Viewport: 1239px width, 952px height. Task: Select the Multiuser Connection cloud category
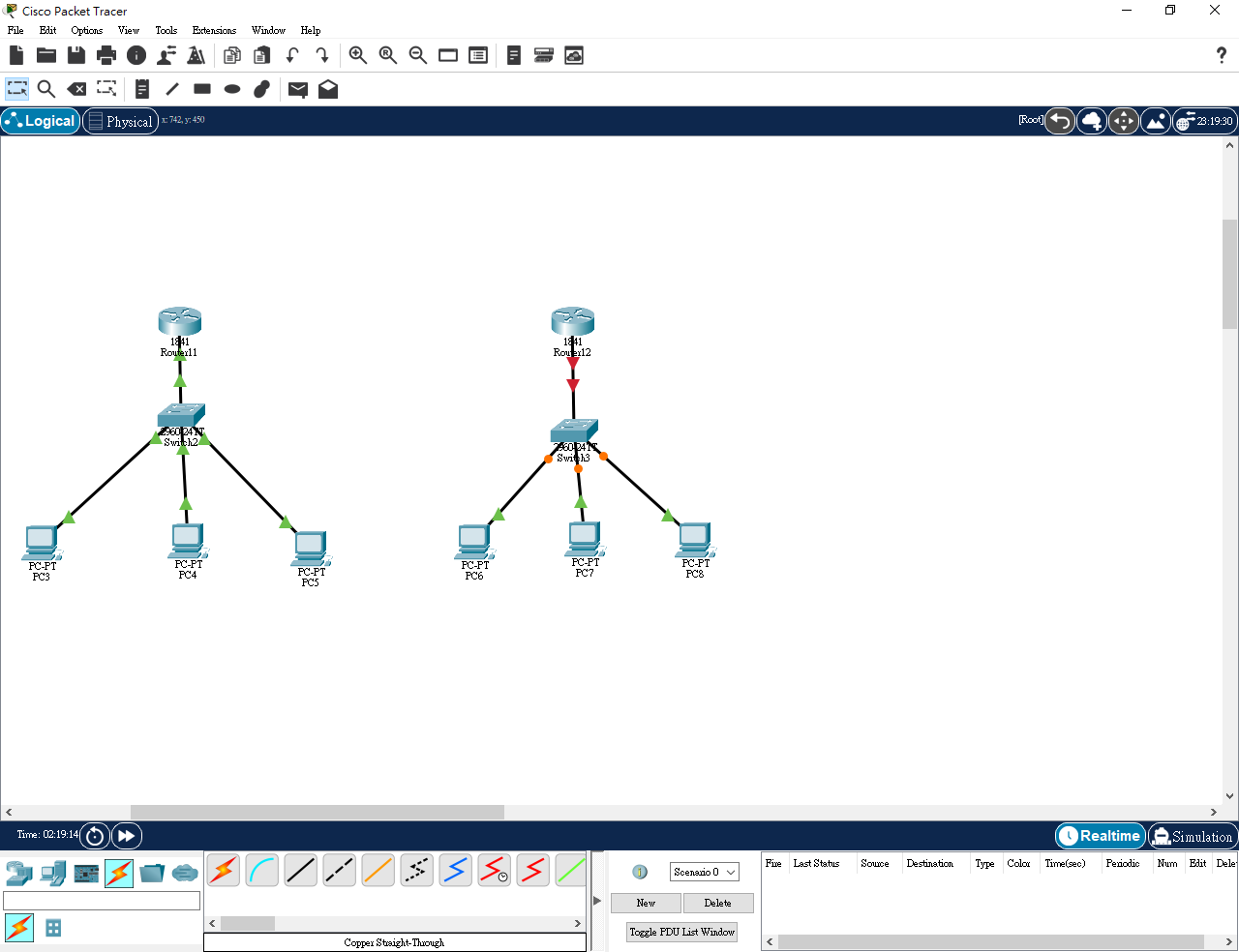pyautogui.click(x=185, y=873)
